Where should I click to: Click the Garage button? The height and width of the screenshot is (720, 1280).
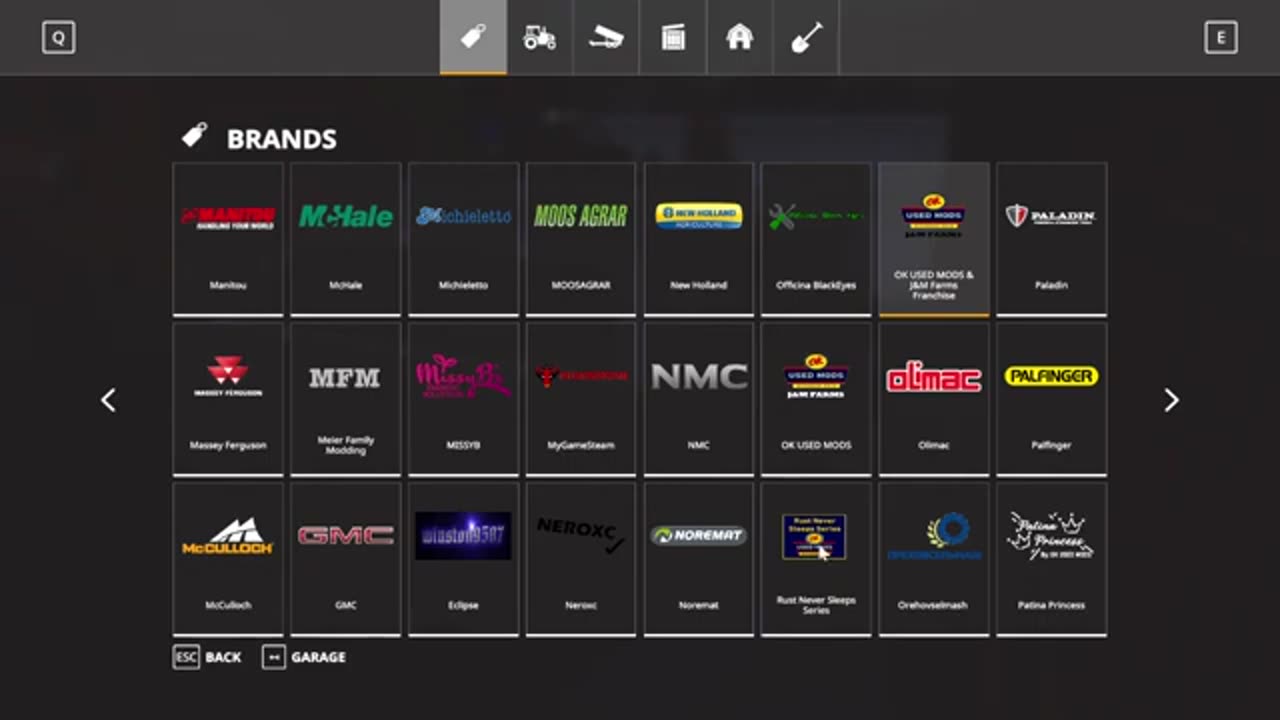[304, 657]
